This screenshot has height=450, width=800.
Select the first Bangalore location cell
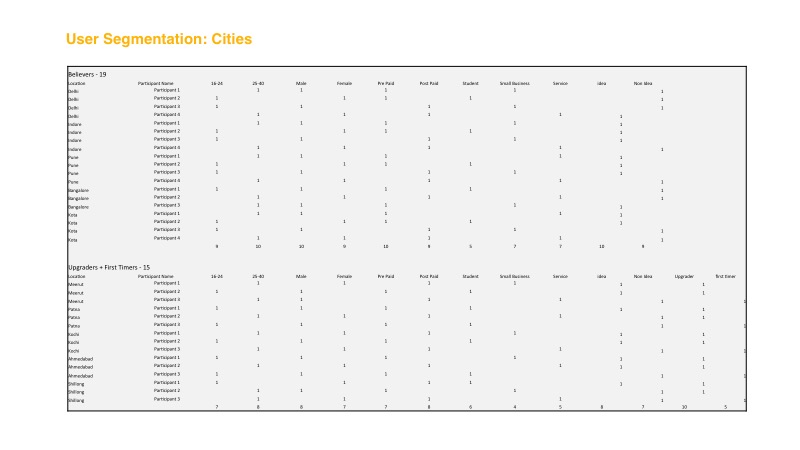[77, 189]
